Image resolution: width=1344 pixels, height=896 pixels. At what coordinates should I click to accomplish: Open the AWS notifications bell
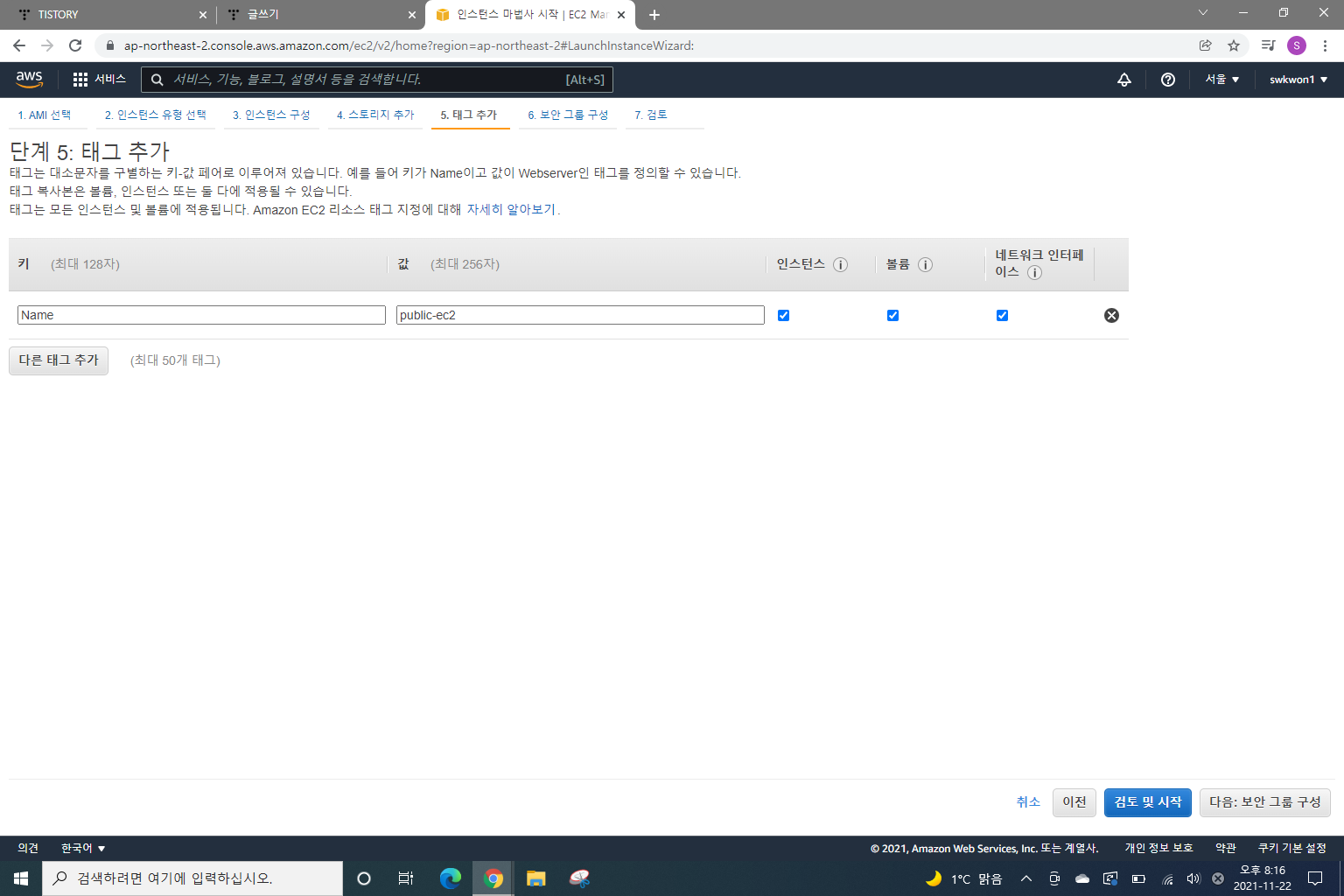[1124, 80]
